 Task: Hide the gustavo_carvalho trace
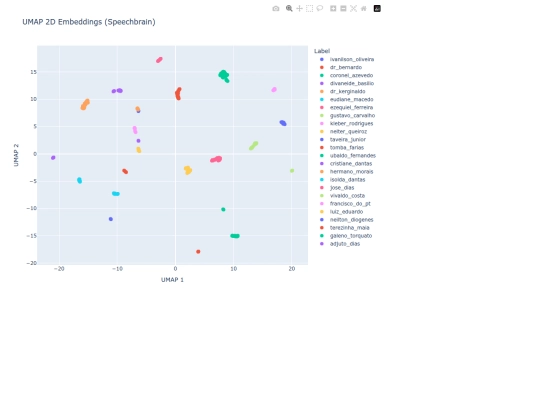(347, 115)
